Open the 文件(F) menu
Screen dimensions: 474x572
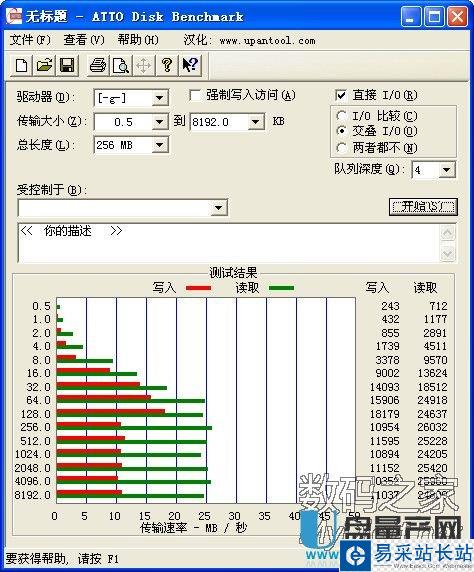[x=30, y=40]
